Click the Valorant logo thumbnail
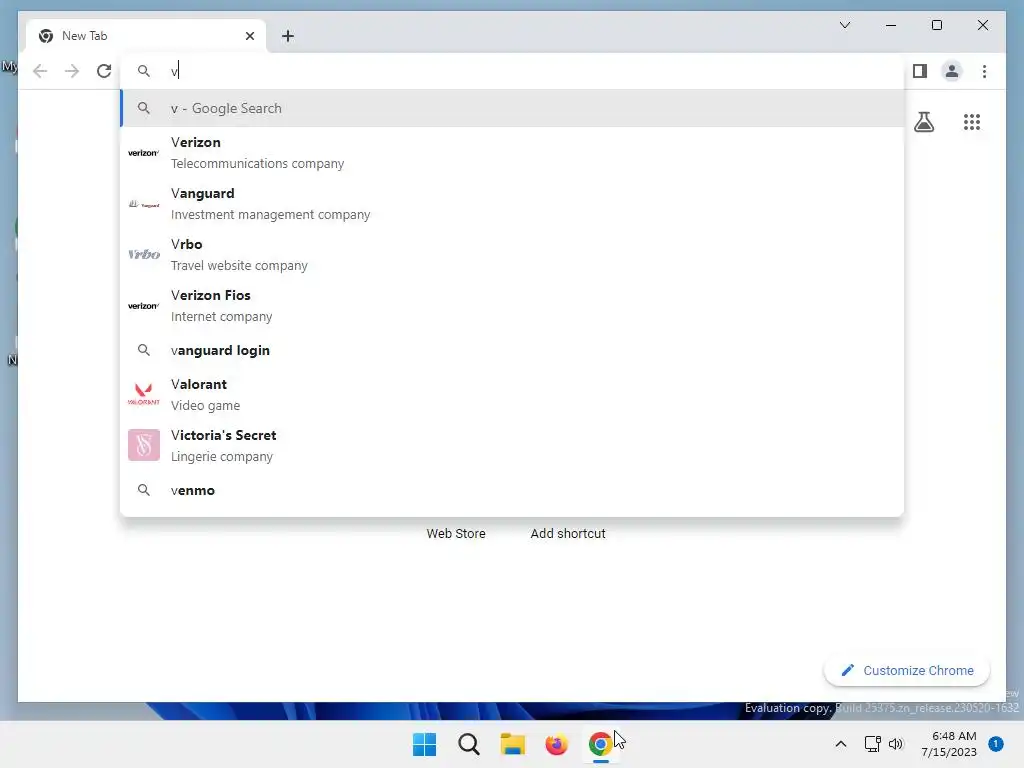The image size is (1024, 768). [x=144, y=394]
